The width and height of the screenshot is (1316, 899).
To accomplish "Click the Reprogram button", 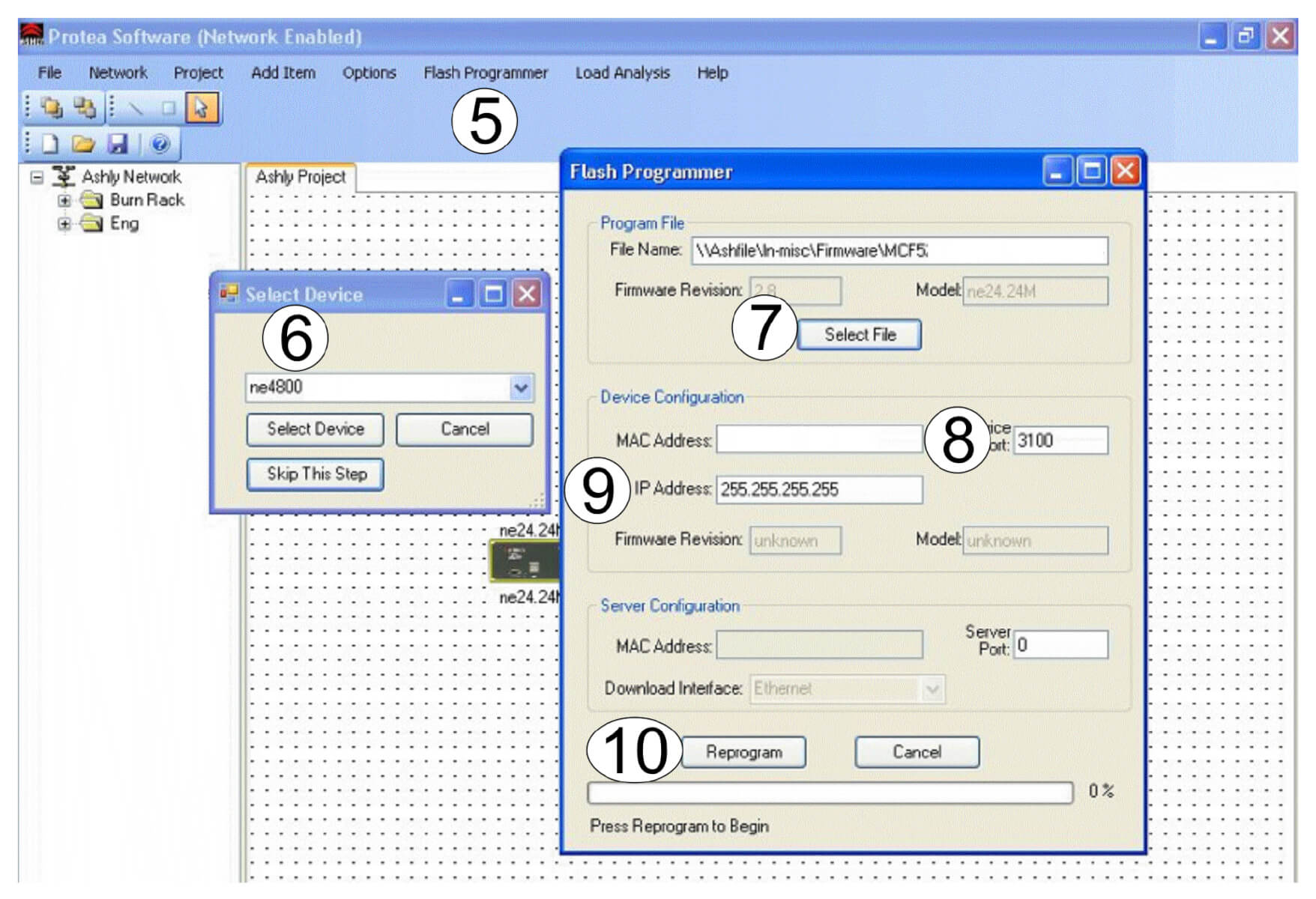I will click(743, 752).
